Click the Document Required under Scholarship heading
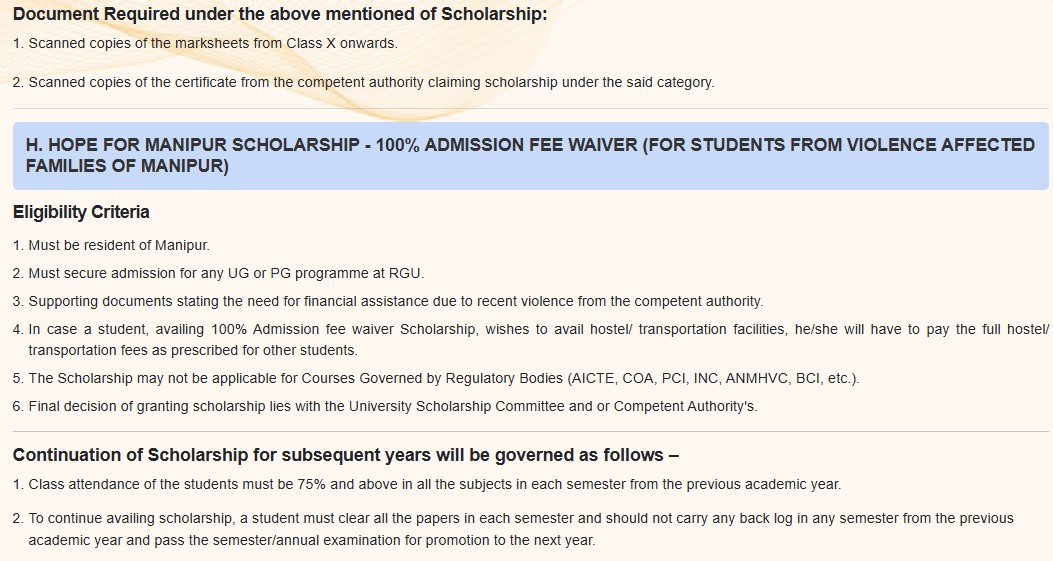 [x=280, y=13]
